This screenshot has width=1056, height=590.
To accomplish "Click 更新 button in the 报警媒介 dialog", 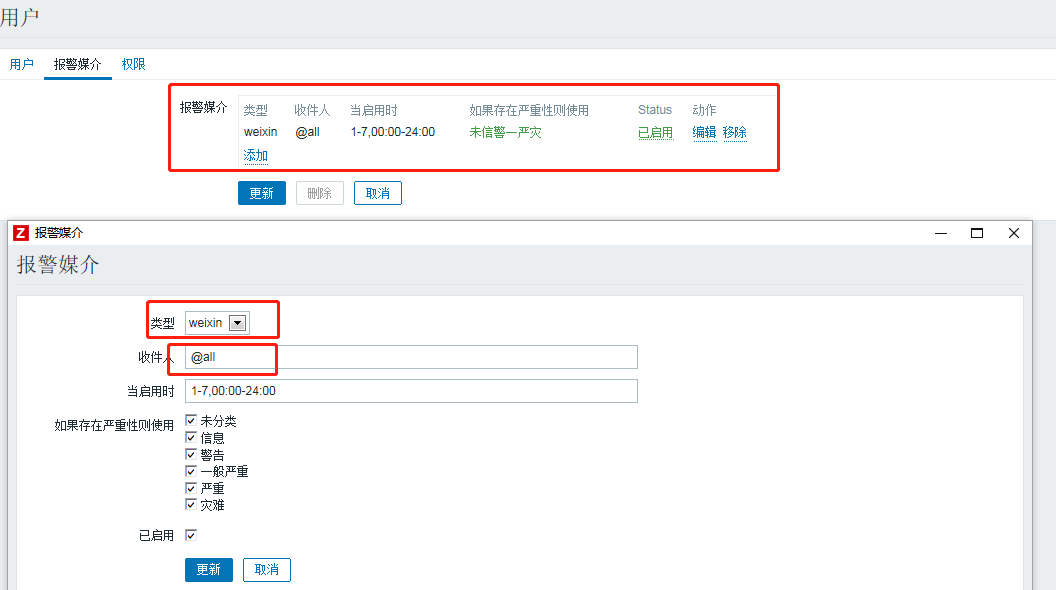I will tap(209, 570).
